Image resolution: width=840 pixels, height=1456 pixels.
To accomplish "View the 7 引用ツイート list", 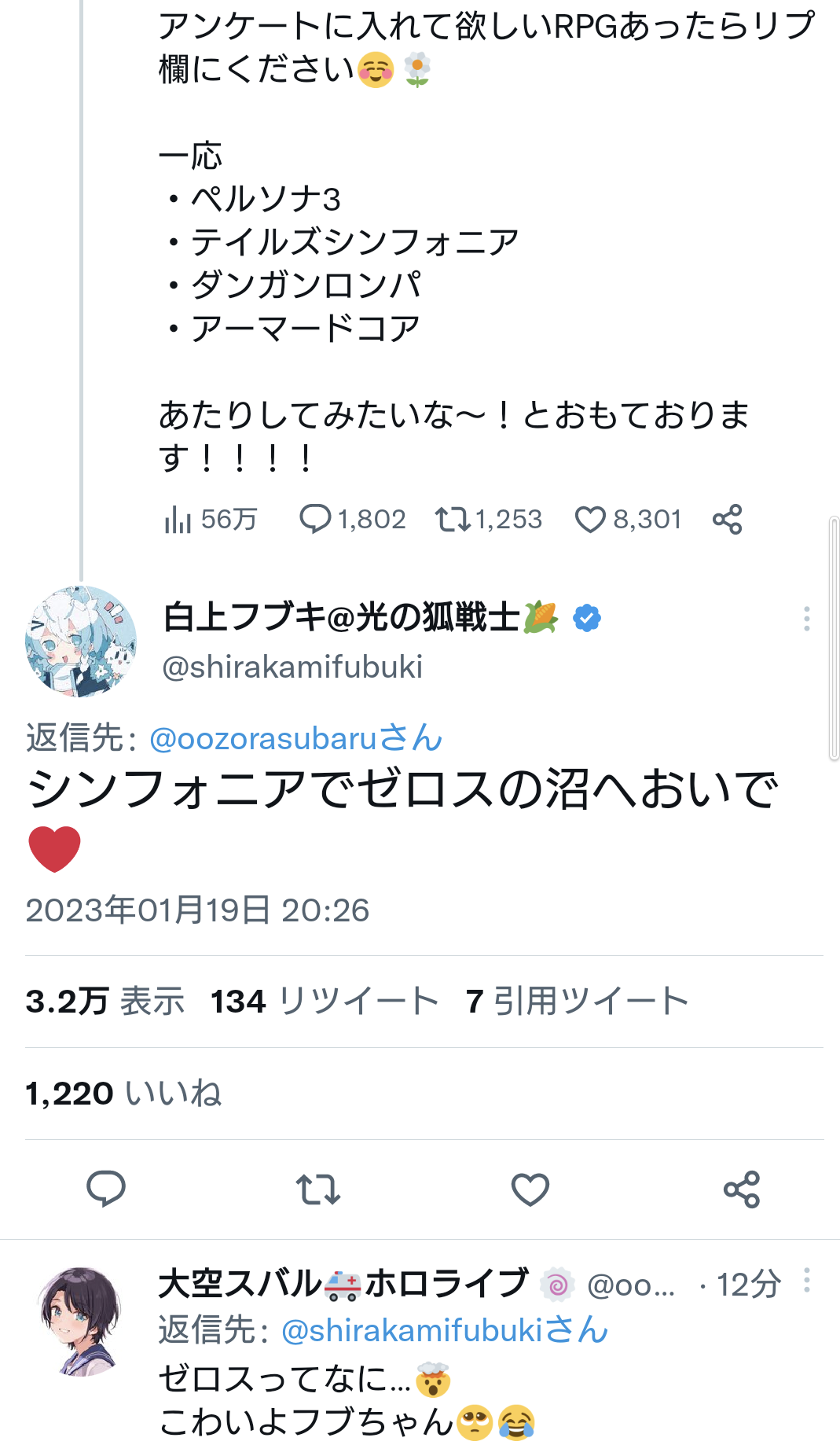I will 577,1002.
